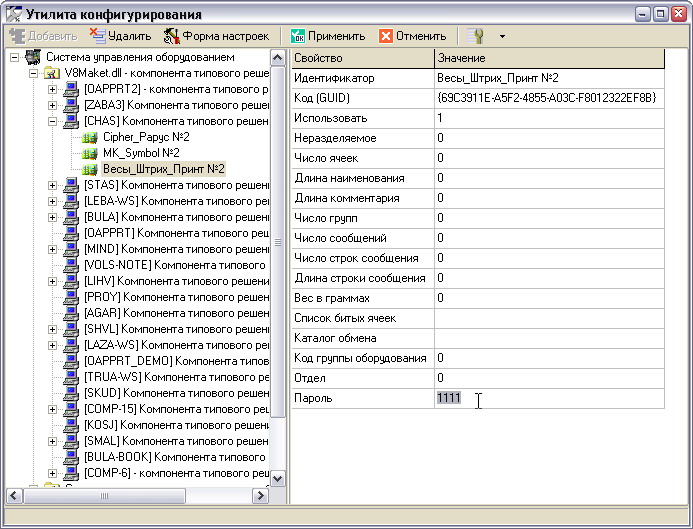Click the Отменить (Cancel) toolbar icon
Viewport: 693px width, 529px height.
(386, 36)
